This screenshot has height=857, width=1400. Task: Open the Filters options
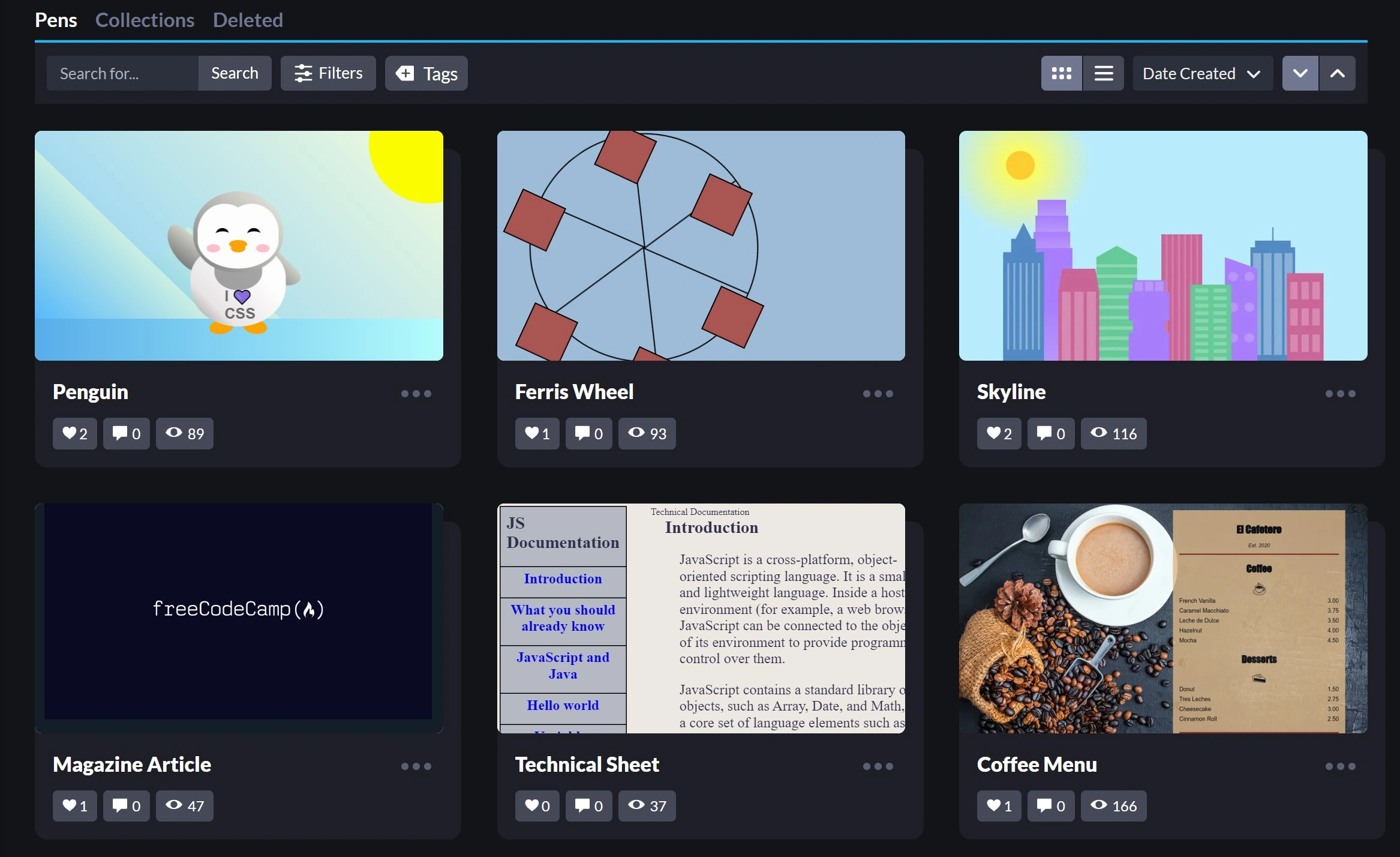click(x=328, y=73)
